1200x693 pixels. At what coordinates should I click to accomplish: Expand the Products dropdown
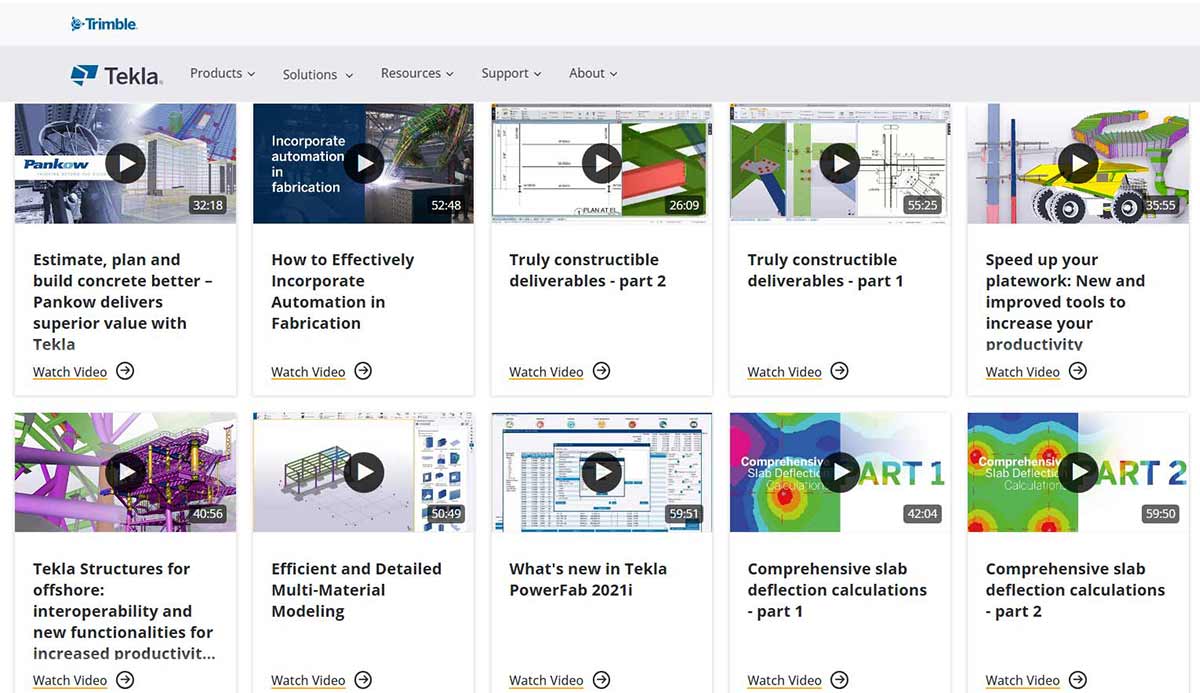[222, 73]
